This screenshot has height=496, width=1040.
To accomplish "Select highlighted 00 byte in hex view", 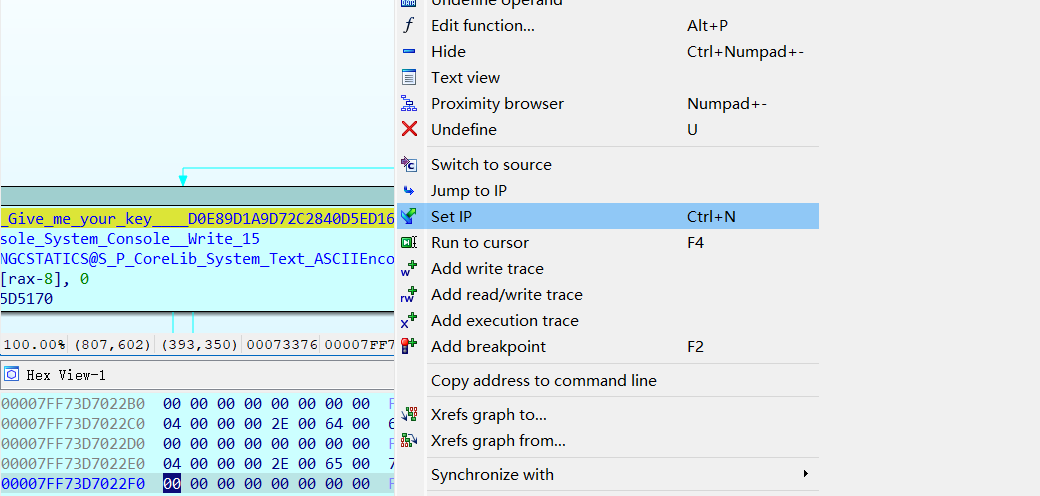I will coord(171,484).
